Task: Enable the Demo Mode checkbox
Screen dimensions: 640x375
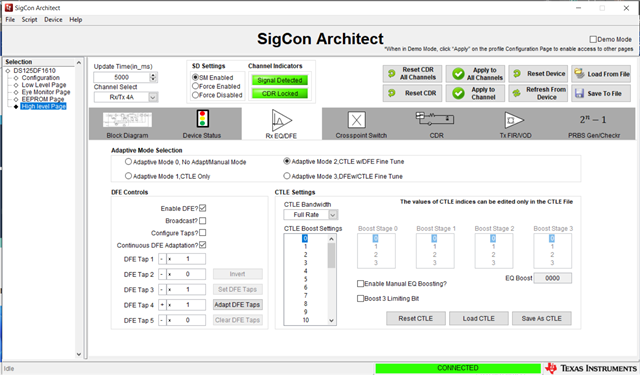Action: [x=593, y=39]
